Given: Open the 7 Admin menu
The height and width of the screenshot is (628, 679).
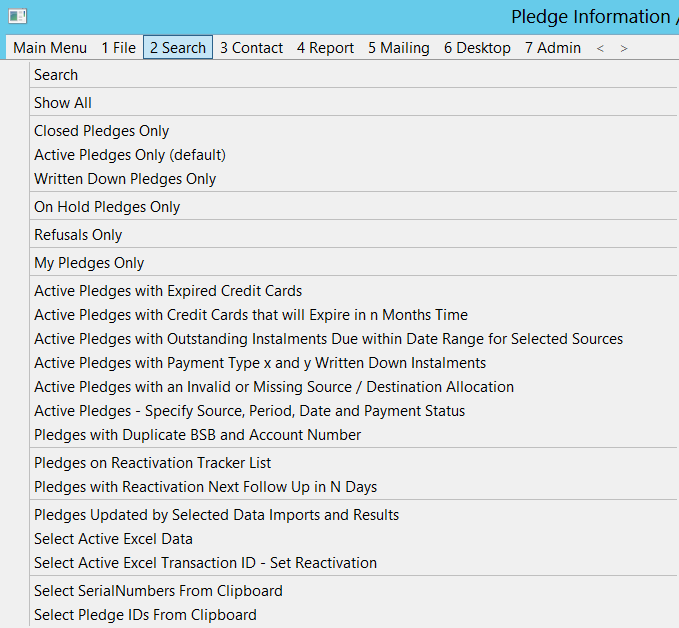Looking at the screenshot, I should 553,48.
